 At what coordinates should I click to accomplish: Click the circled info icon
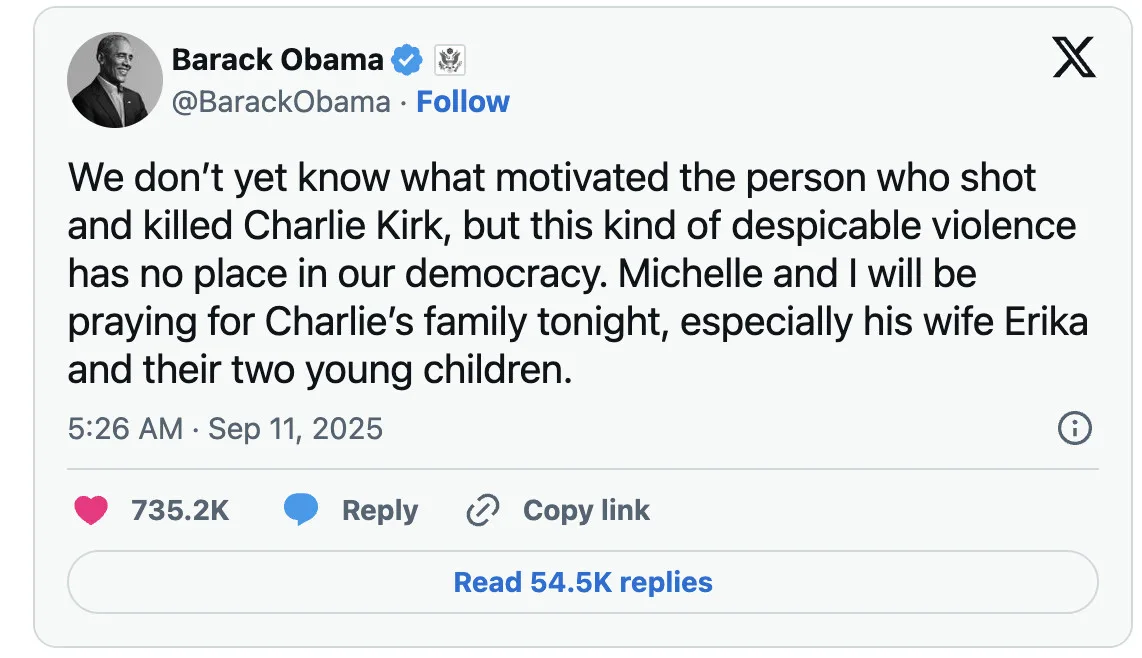pyautogui.click(x=1074, y=429)
